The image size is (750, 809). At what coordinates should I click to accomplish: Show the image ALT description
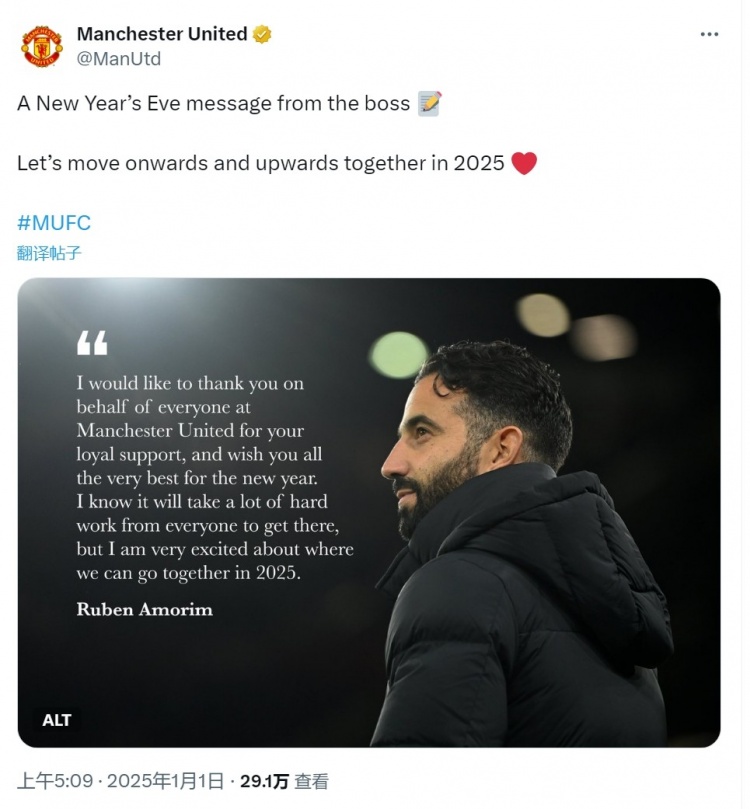click(x=57, y=719)
